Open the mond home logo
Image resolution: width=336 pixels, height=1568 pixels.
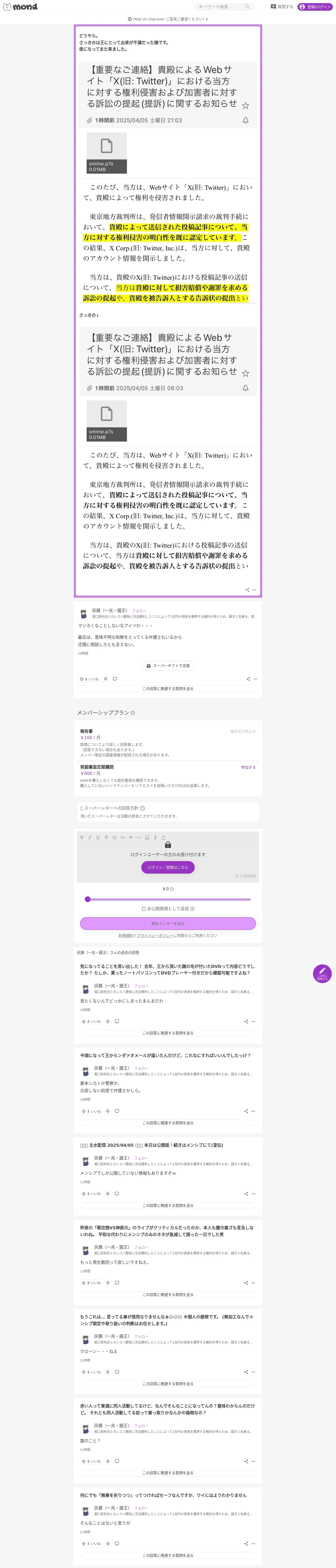pos(20,7)
